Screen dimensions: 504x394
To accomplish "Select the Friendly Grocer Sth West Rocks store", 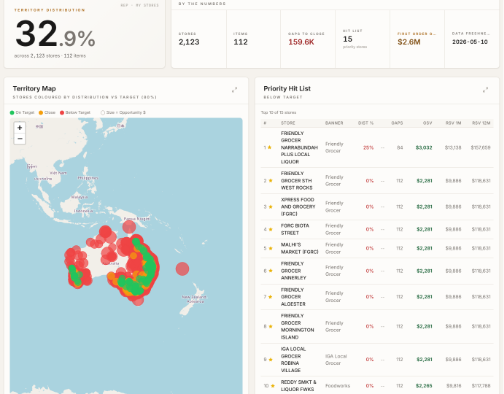I will pyautogui.click(x=296, y=181).
